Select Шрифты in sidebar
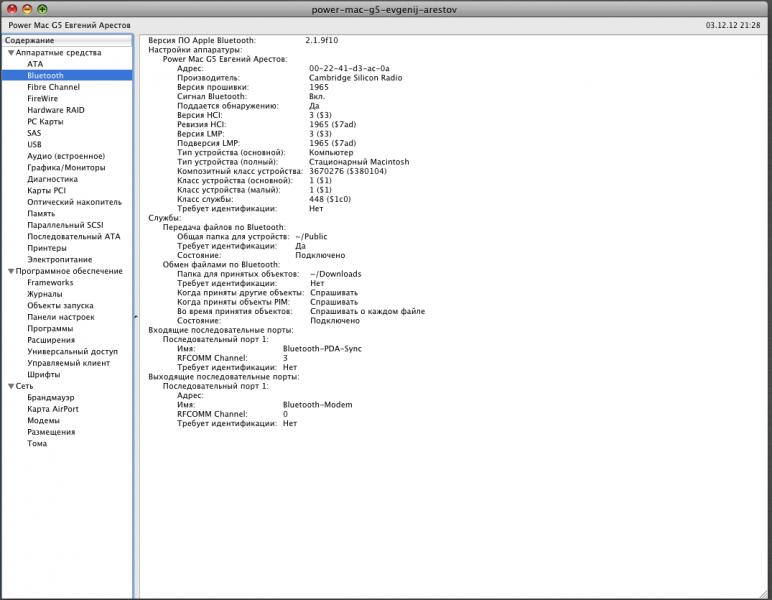Screen dimensions: 772x600 point(43,375)
